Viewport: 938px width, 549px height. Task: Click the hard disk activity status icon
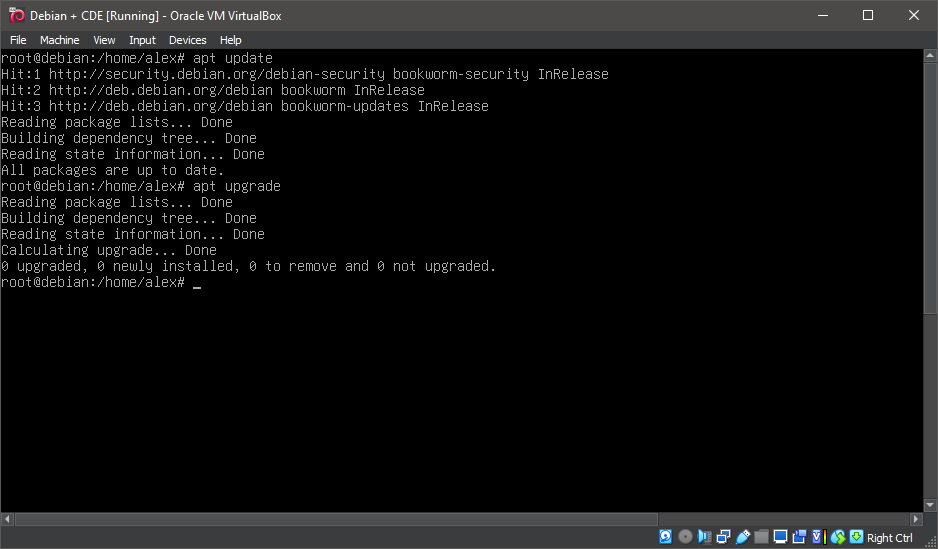666,537
